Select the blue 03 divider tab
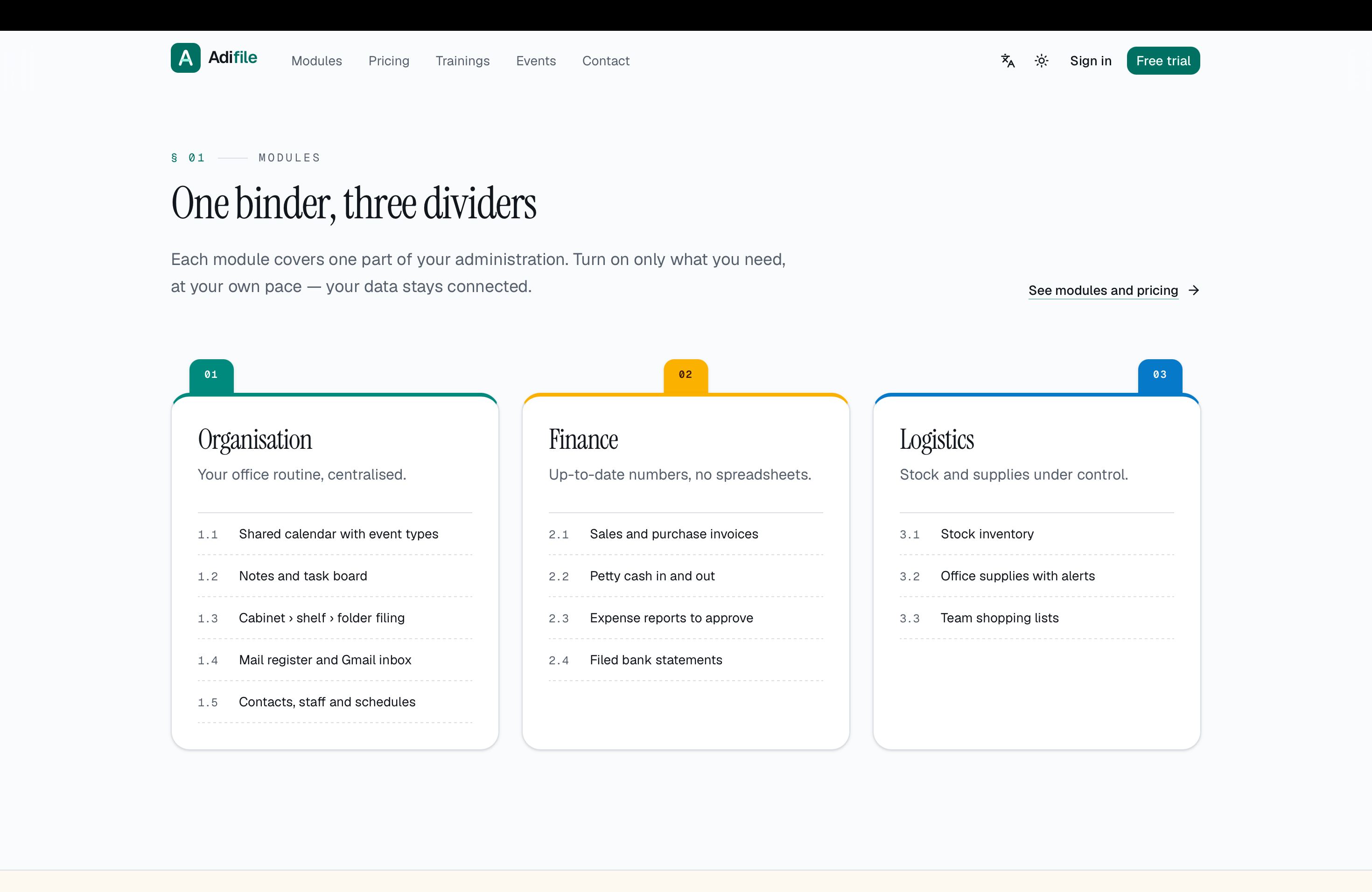Screen dimensions: 1372x892 (1159, 376)
